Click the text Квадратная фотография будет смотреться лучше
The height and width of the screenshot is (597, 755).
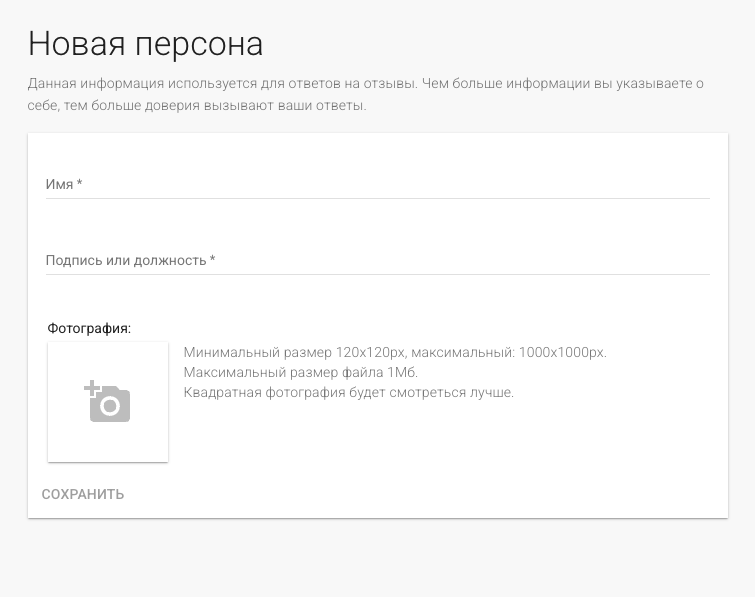click(349, 392)
